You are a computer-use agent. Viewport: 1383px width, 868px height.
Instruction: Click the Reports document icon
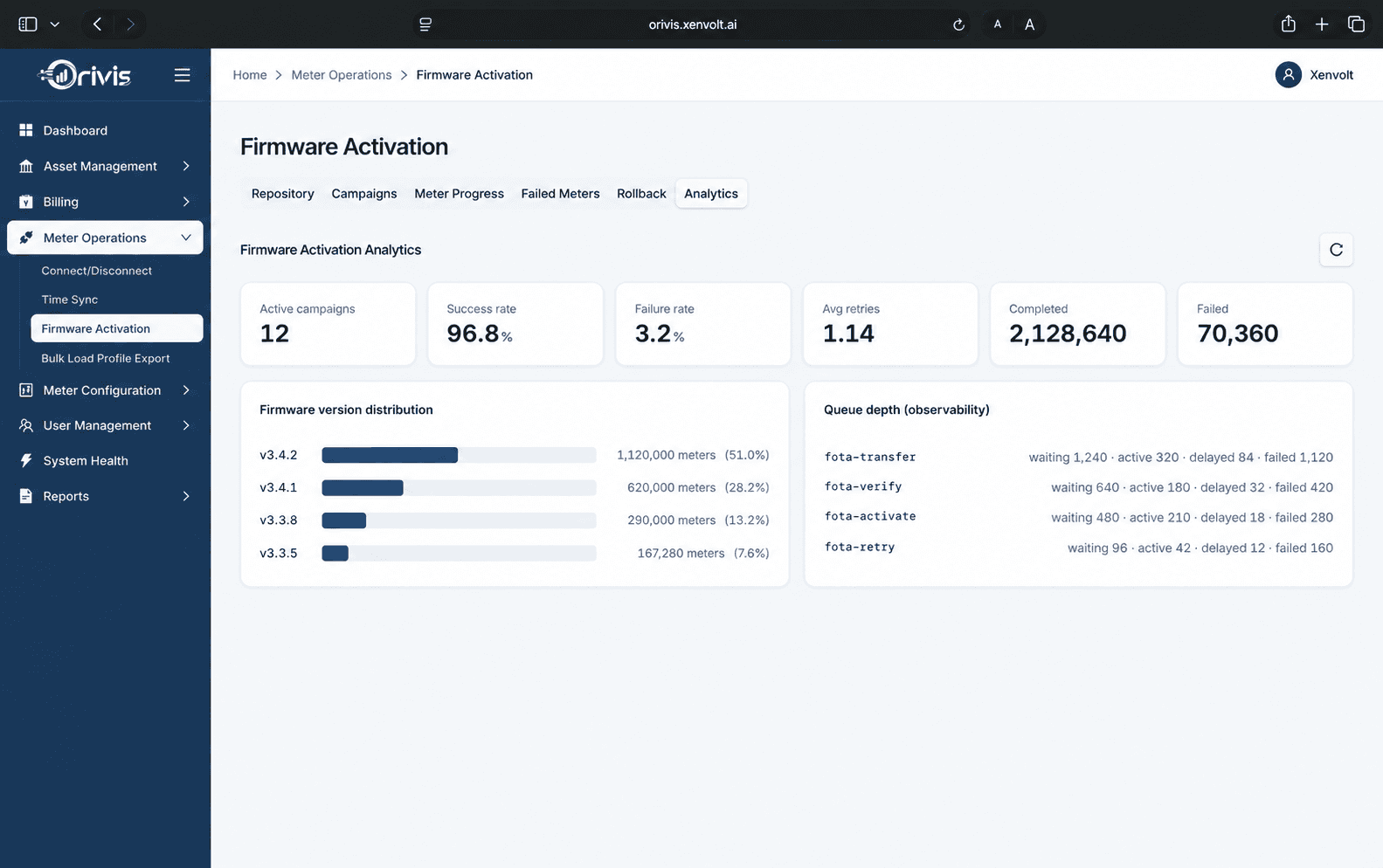[26, 496]
